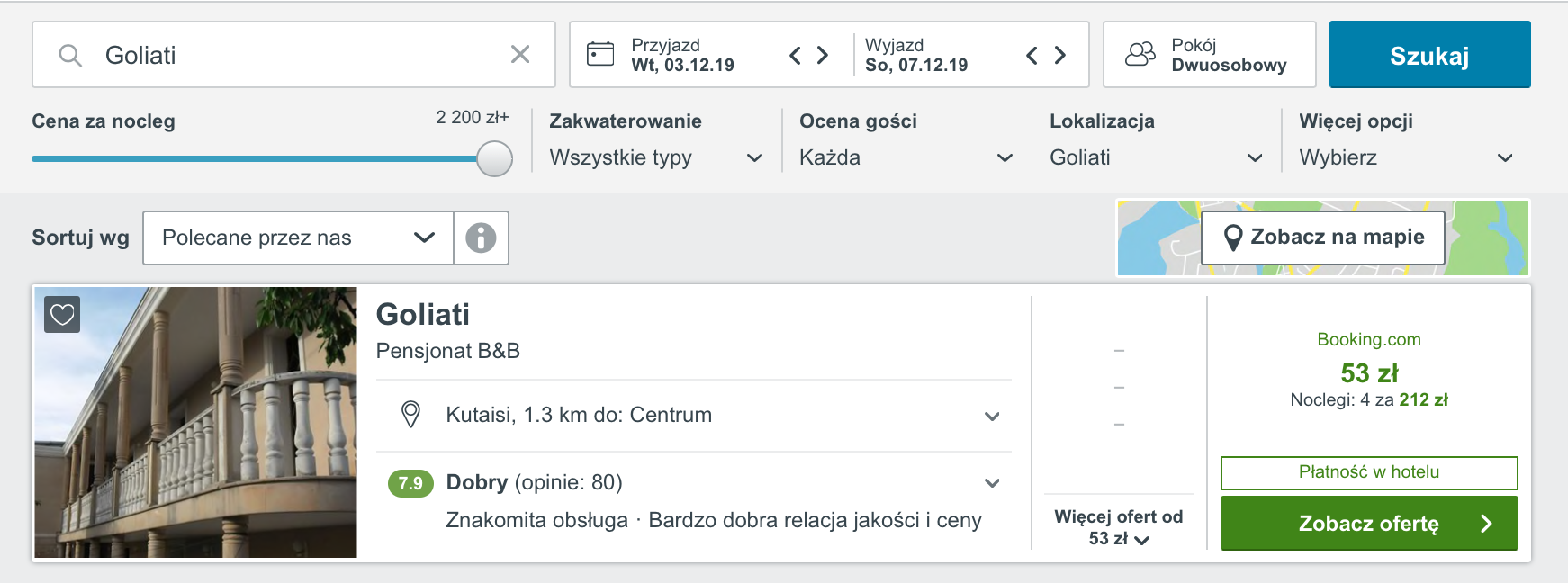Adjust the price per night slider handle
Screen dimensions: 1568x583
(x=494, y=158)
